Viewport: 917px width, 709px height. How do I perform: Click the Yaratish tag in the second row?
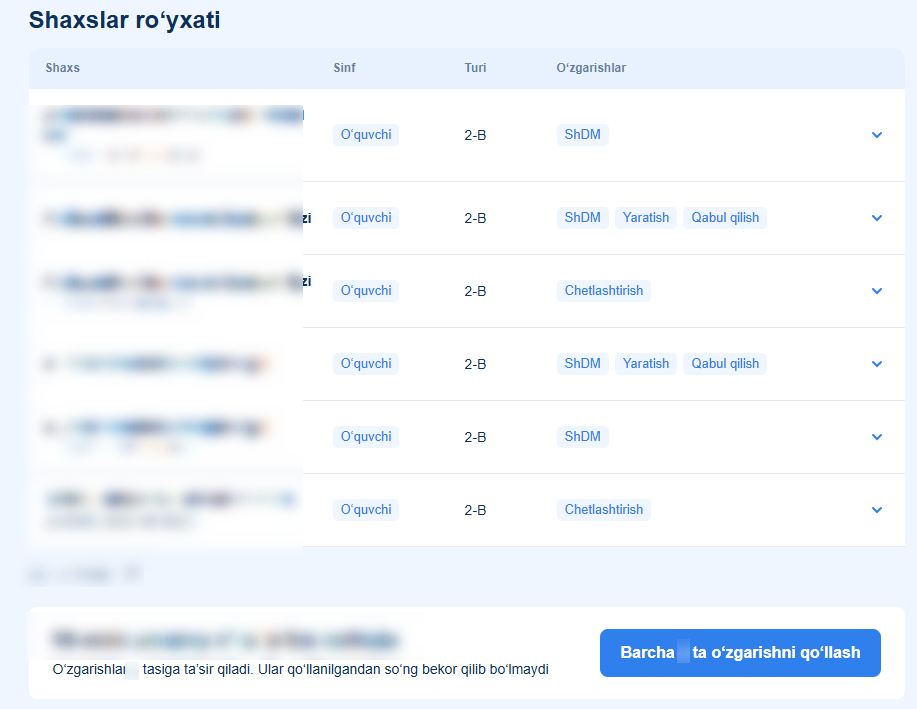[x=646, y=218]
